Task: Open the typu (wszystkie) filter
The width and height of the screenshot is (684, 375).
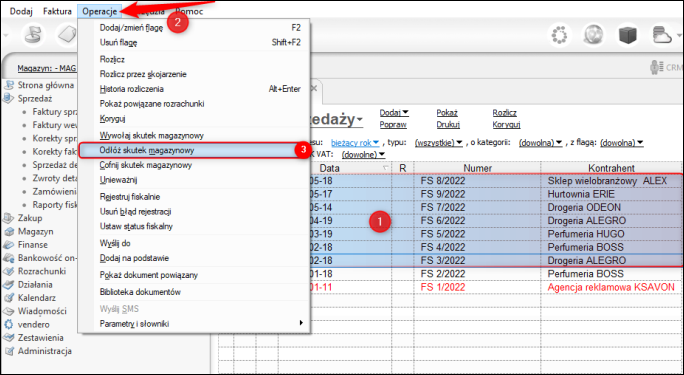Action: pyautogui.click(x=438, y=143)
